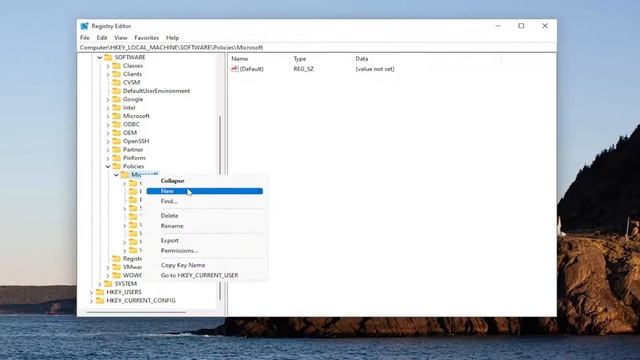Select the Clients folder icon
Viewport: 640px width, 360px height.
(x=117, y=74)
